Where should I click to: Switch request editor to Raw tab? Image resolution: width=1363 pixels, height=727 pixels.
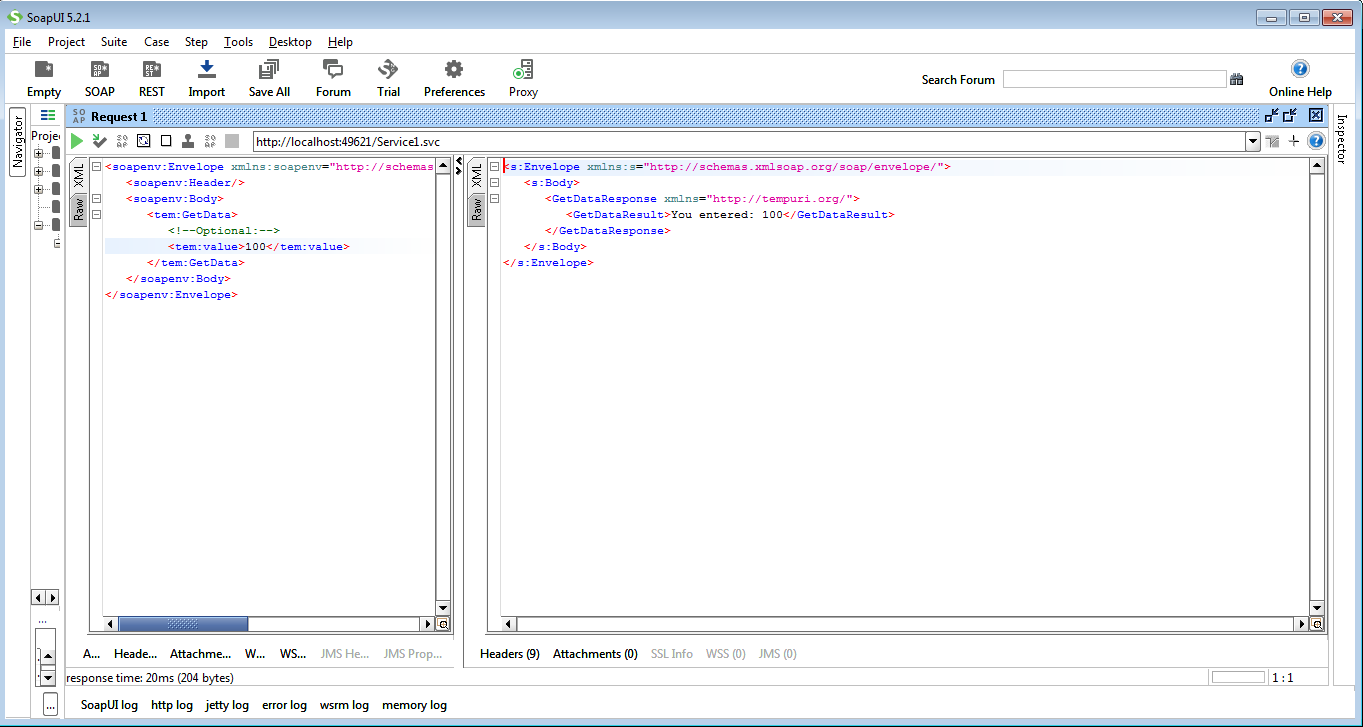point(78,208)
